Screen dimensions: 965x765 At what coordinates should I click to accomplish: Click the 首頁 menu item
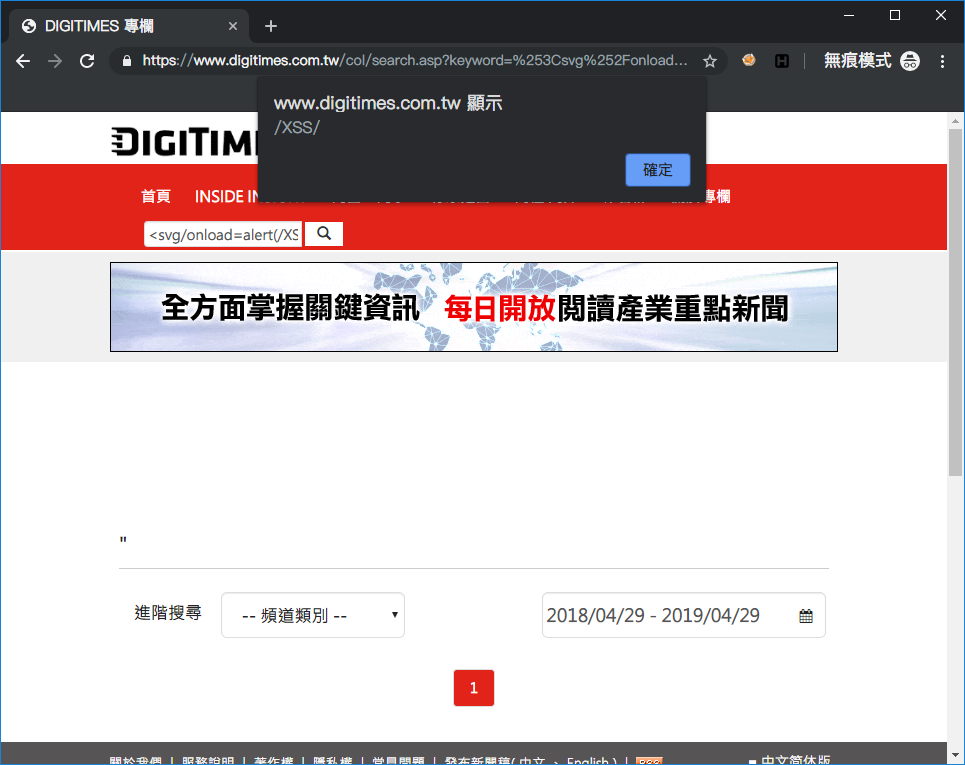(x=155, y=196)
